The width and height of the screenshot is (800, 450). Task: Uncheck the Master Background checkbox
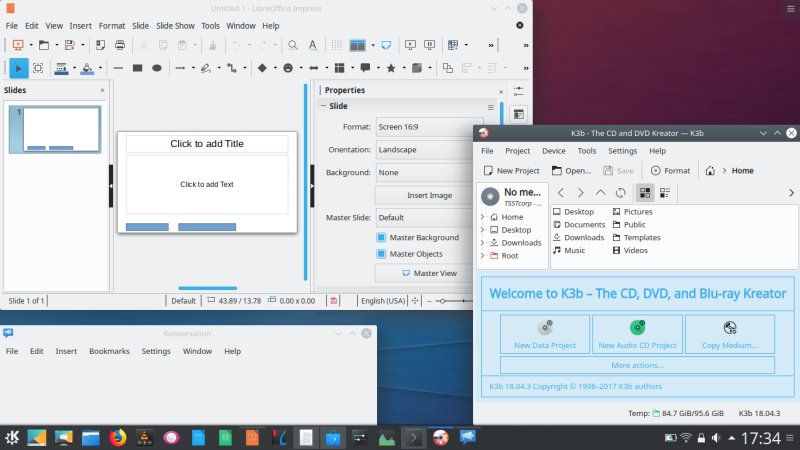coord(381,238)
